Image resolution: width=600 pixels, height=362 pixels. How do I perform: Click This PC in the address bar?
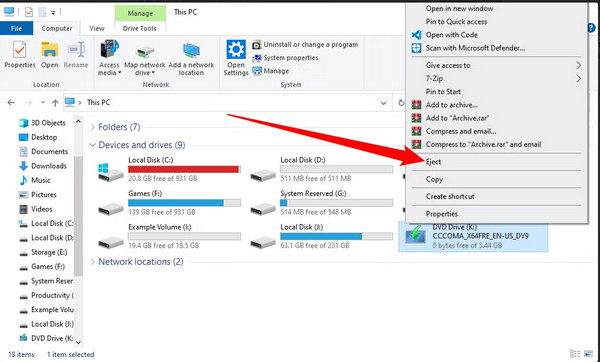click(x=98, y=103)
